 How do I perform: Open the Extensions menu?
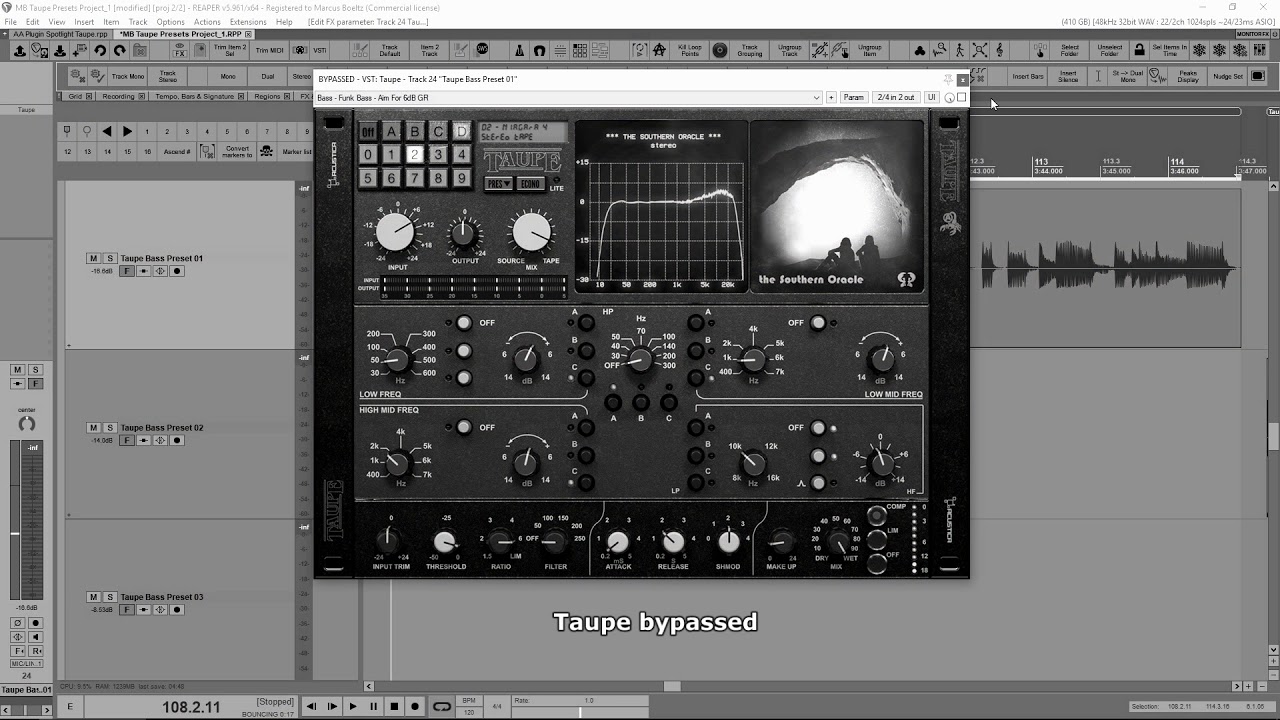click(248, 21)
